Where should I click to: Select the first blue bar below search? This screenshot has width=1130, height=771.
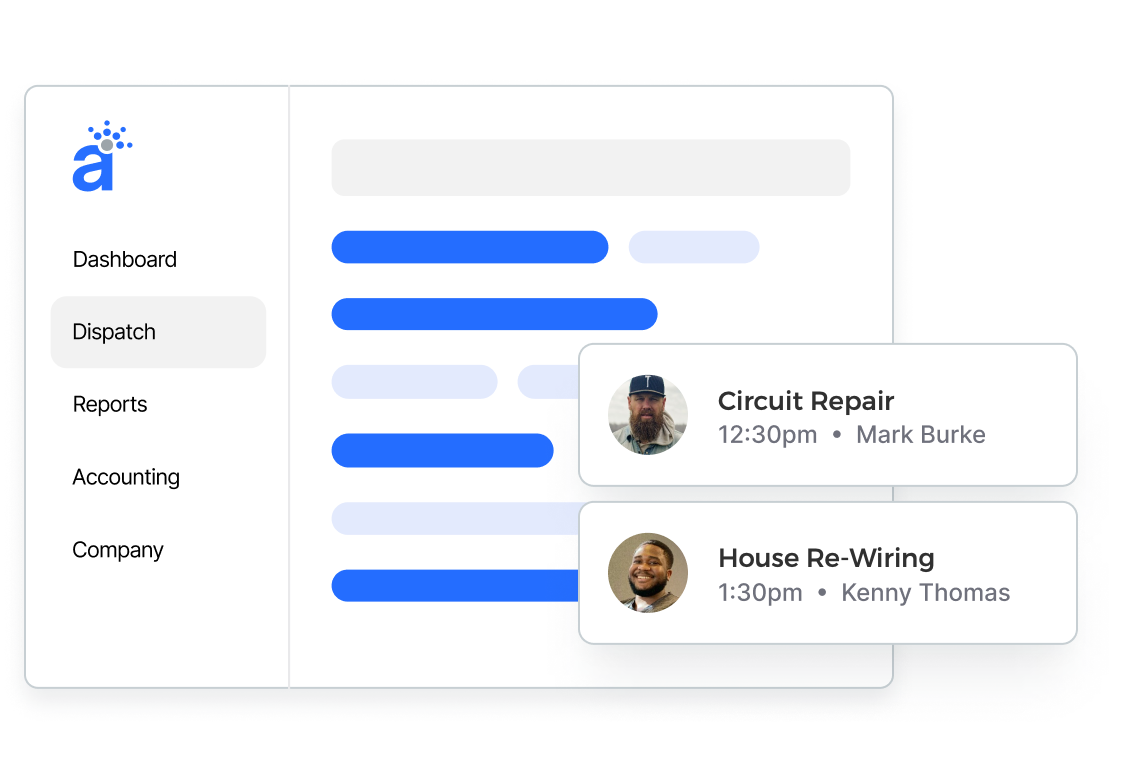pyautogui.click(x=470, y=247)
